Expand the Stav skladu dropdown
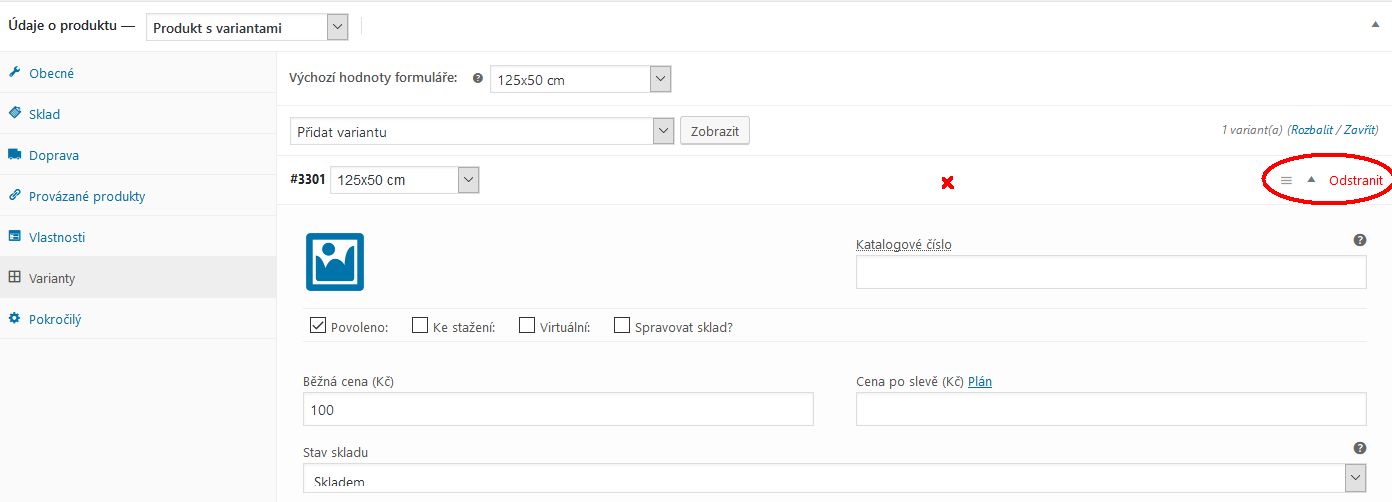 pos(834,479)
